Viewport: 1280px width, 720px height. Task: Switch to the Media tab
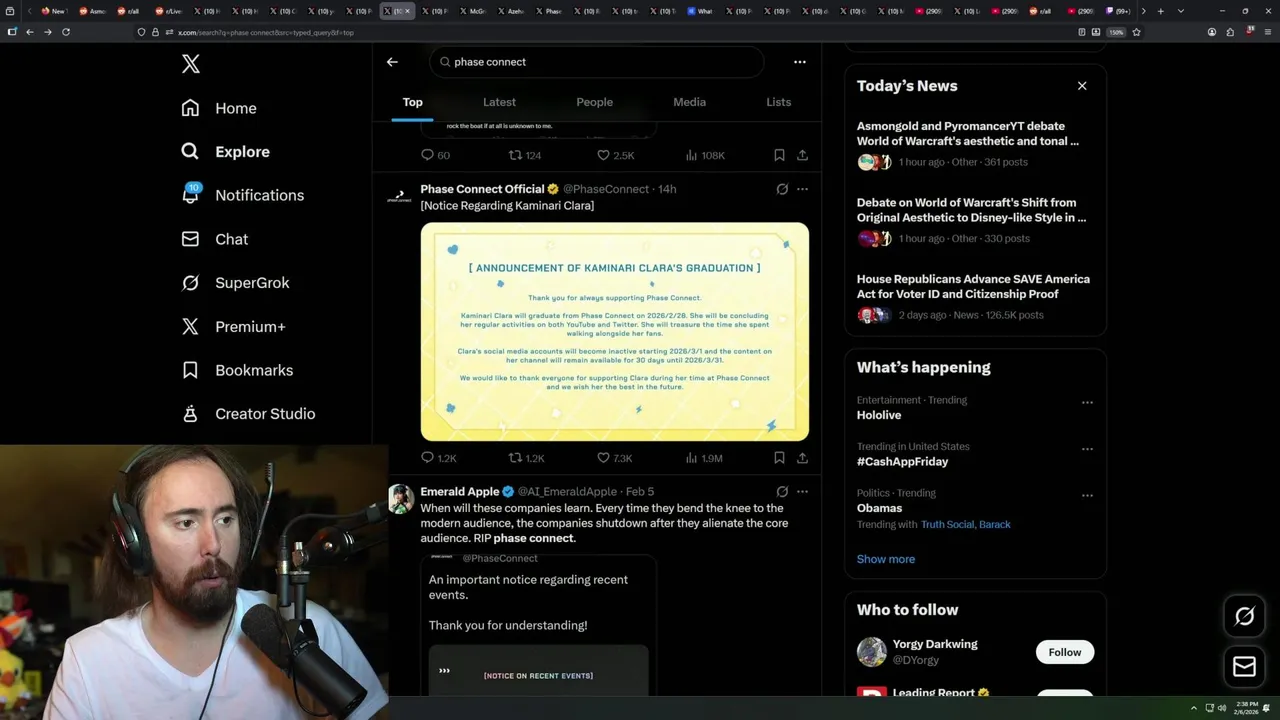pyautogui.click(x=689, y=102)
